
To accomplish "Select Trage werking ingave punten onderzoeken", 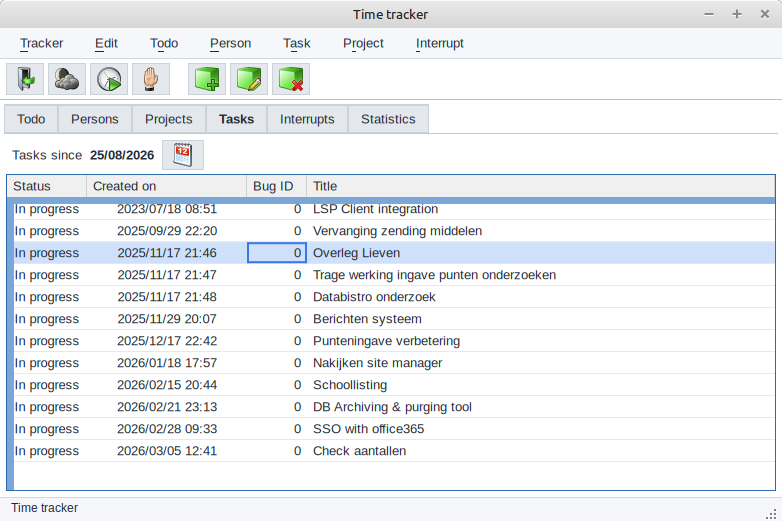I will [434, 275].
